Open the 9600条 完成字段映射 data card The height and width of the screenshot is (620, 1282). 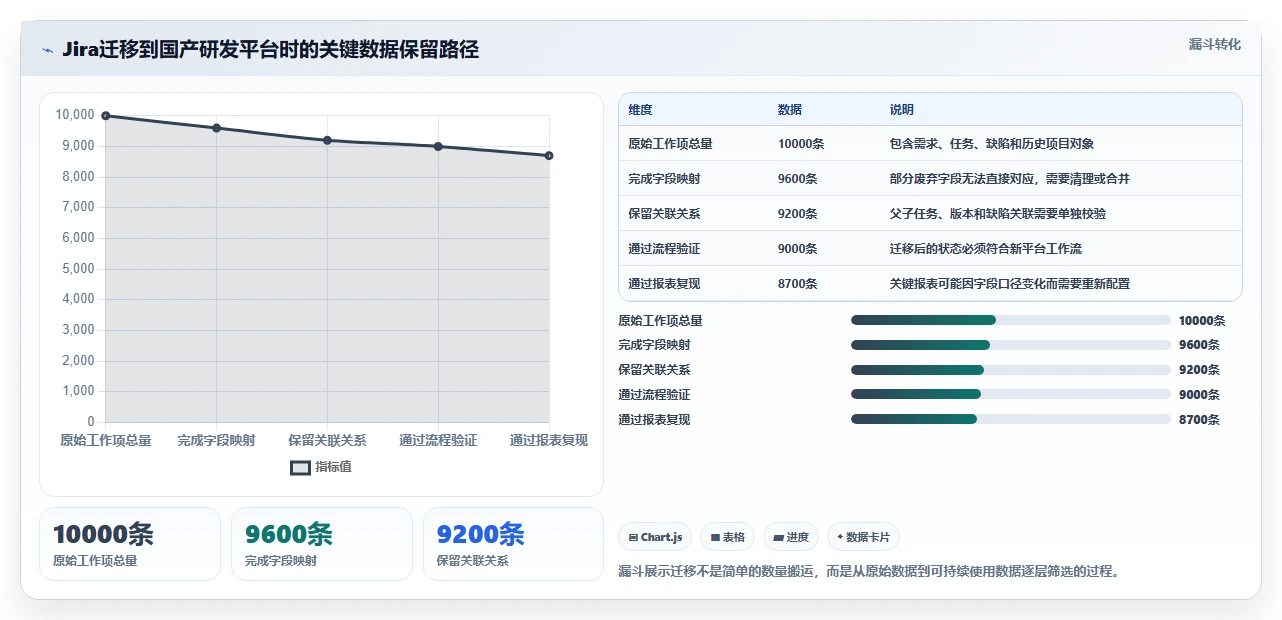[322, 544]
